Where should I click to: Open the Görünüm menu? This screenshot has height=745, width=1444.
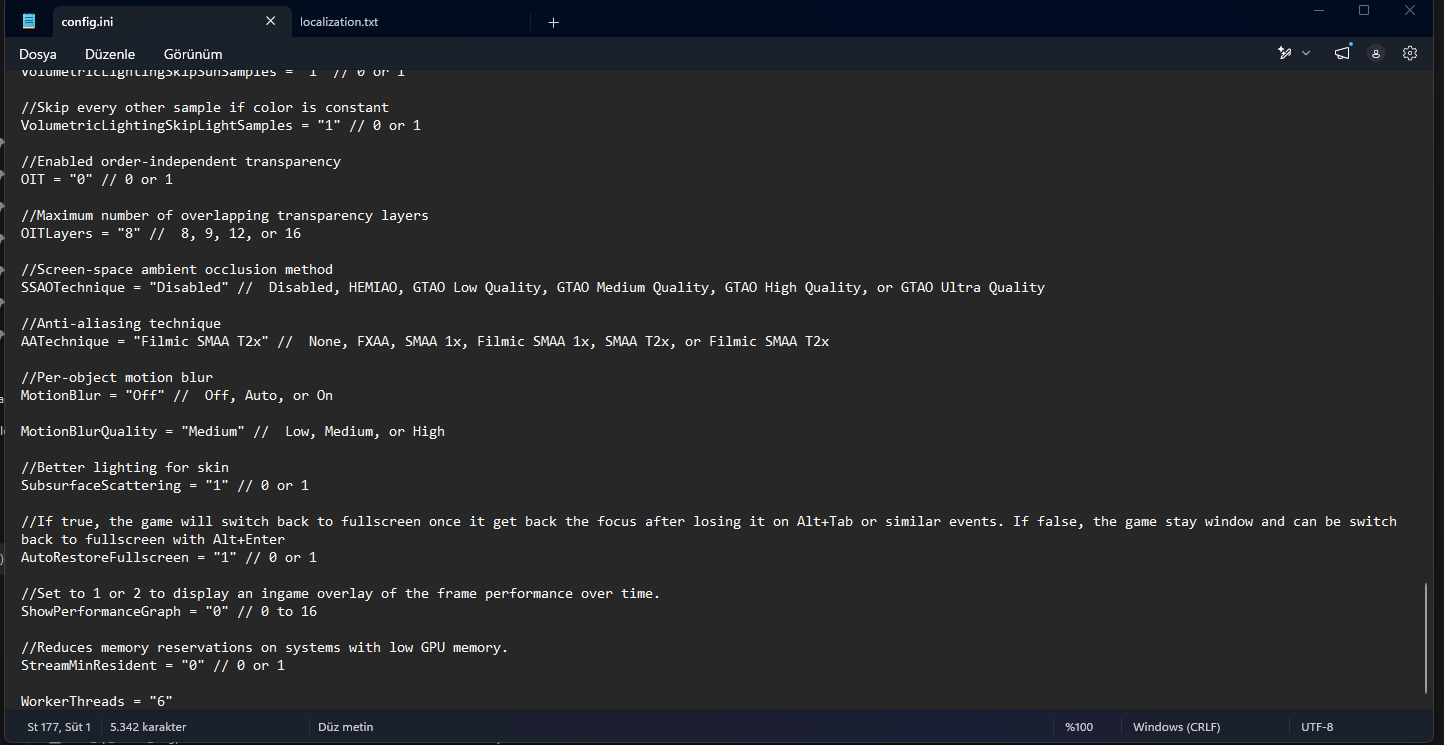coord(193,54)
